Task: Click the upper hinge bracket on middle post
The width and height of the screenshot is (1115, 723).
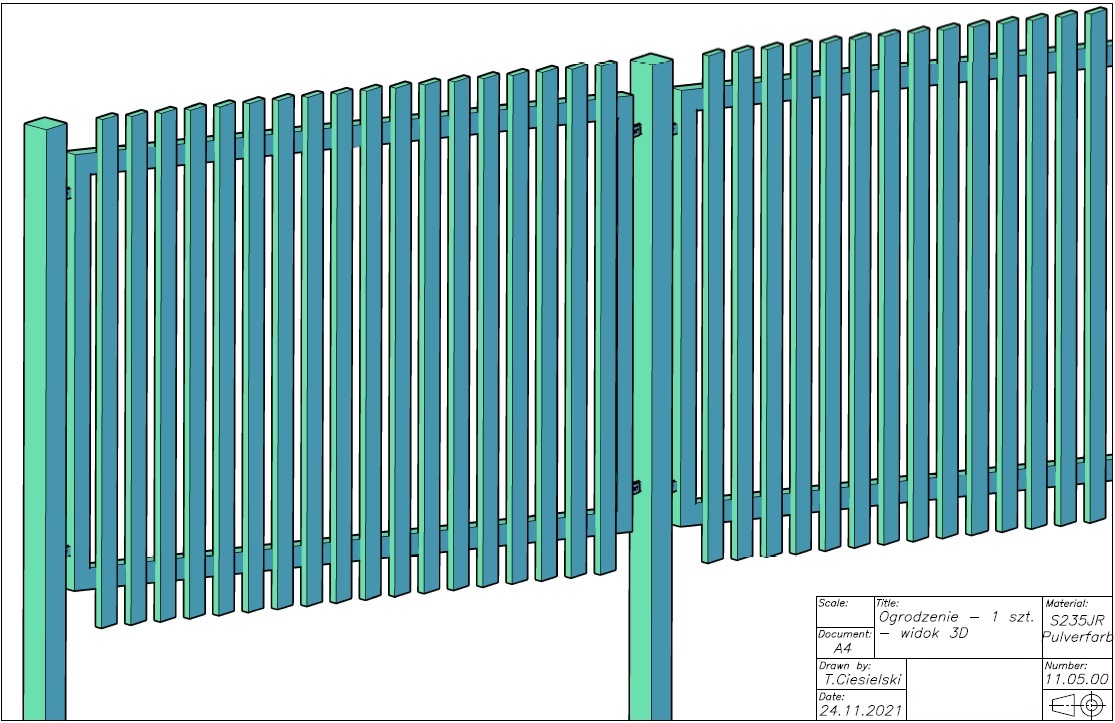Action: point(636,130)
